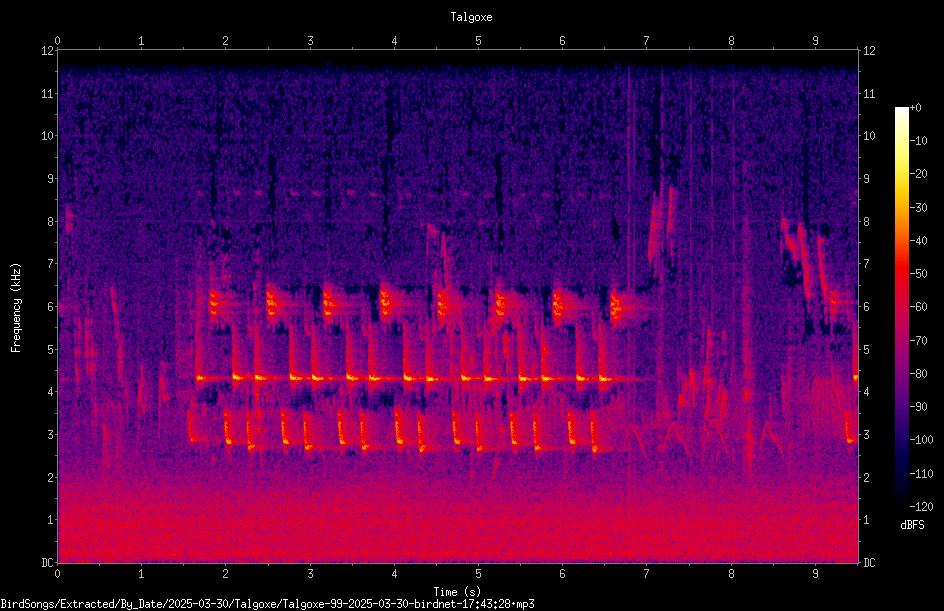
Task: Click the 12 kHz label on left axis
Action: pyautogui.click(x=48, y=51)
